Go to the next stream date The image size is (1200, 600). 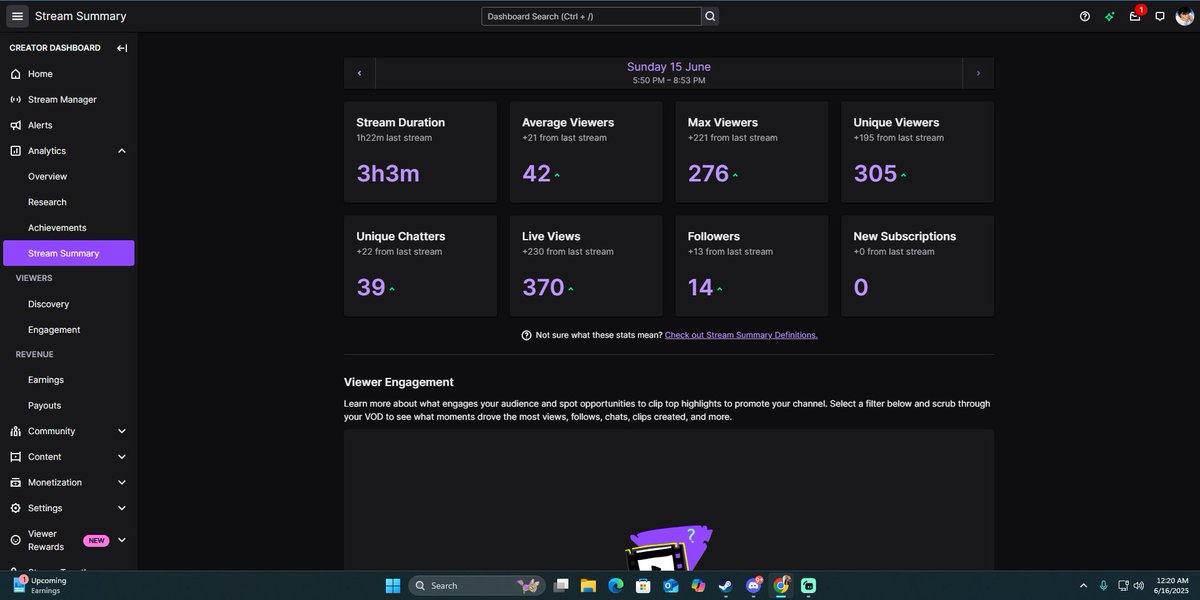click(978, 73)
